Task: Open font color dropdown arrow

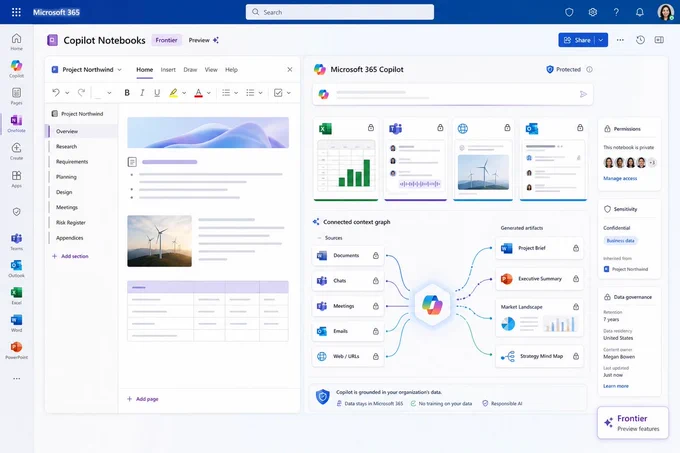Action: click(x=209, y=93)
